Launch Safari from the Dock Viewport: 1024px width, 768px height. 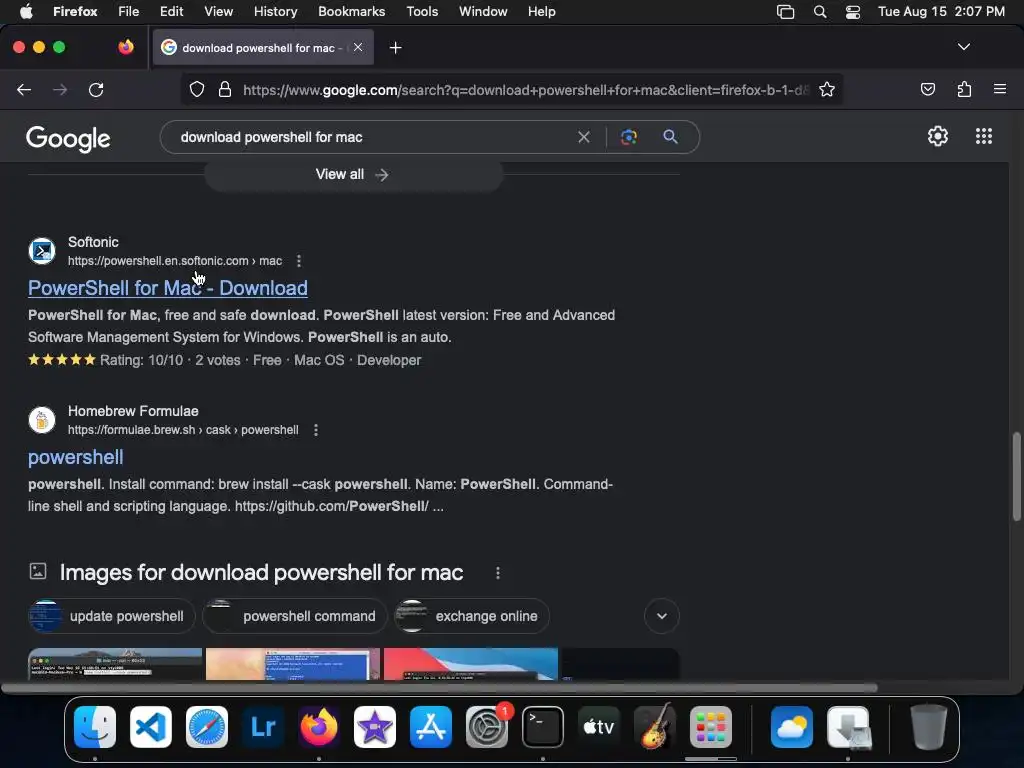207,727
